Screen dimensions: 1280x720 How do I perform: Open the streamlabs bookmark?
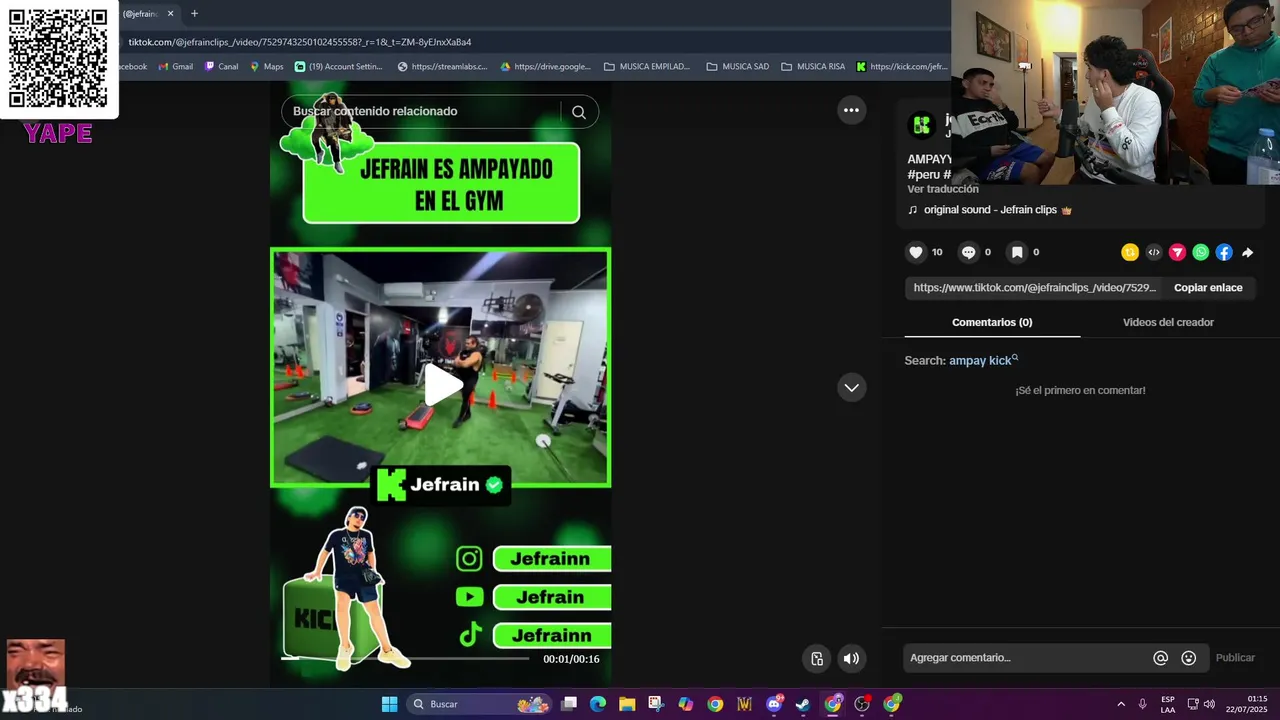coord(442,67)
